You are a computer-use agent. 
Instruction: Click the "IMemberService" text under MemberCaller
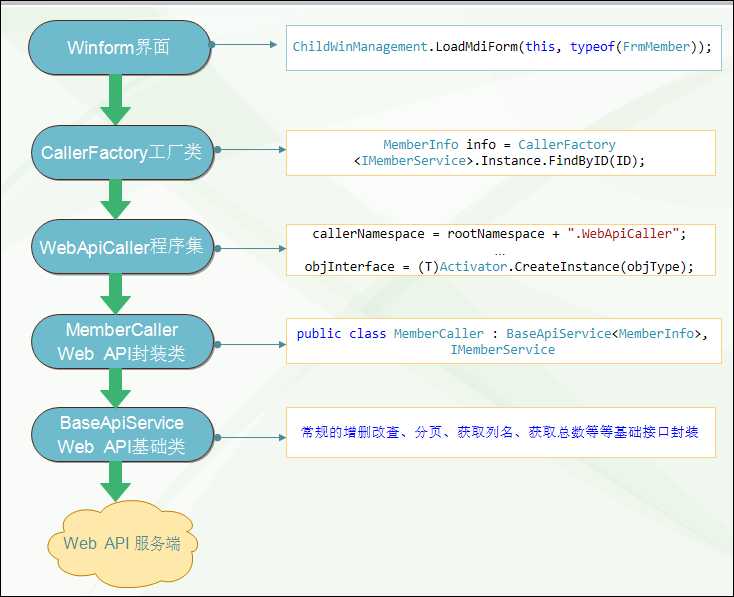(x=502, y=350)
